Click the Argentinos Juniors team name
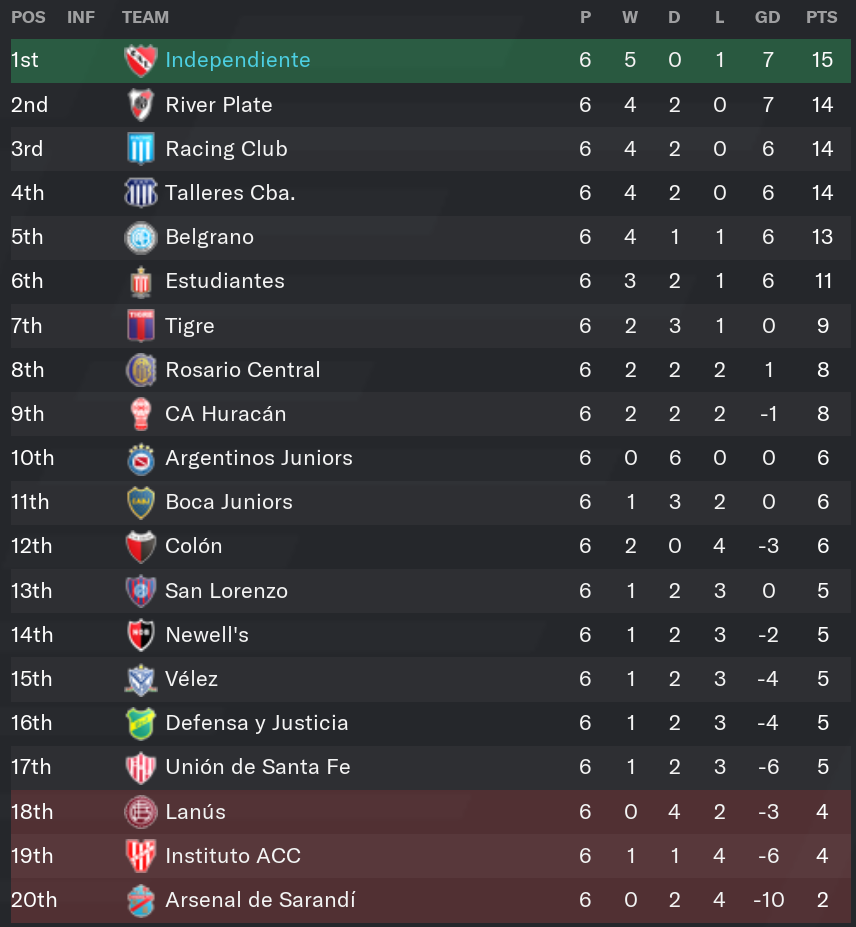The image size is (856, 927). (259, 458)
